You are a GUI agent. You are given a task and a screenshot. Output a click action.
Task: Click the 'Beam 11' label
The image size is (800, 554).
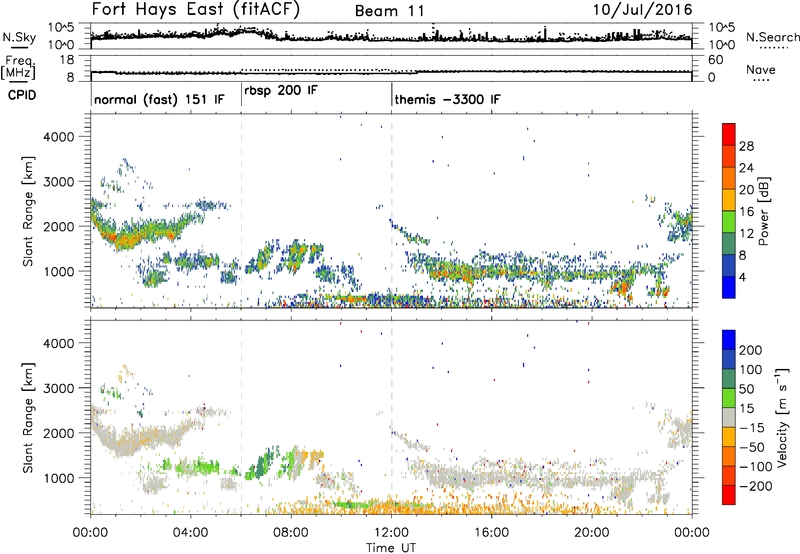[389, 11]
